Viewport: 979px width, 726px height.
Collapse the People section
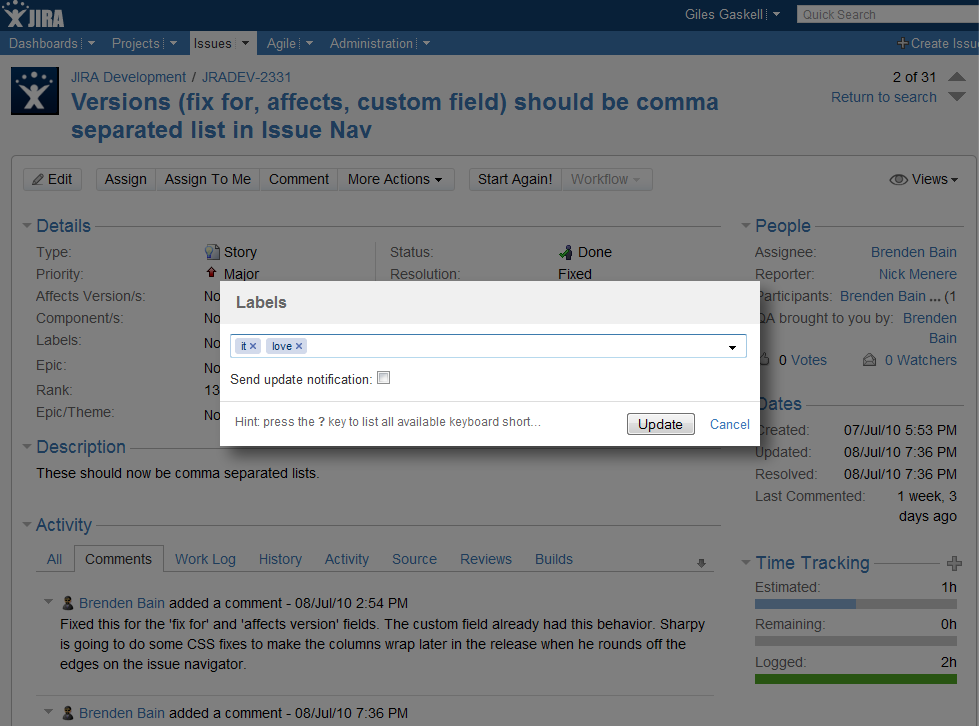[745, 225]
